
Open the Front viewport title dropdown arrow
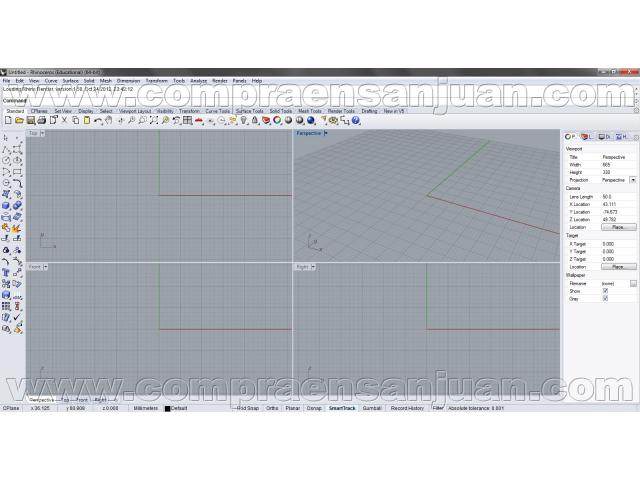click(x=45, y=267)
